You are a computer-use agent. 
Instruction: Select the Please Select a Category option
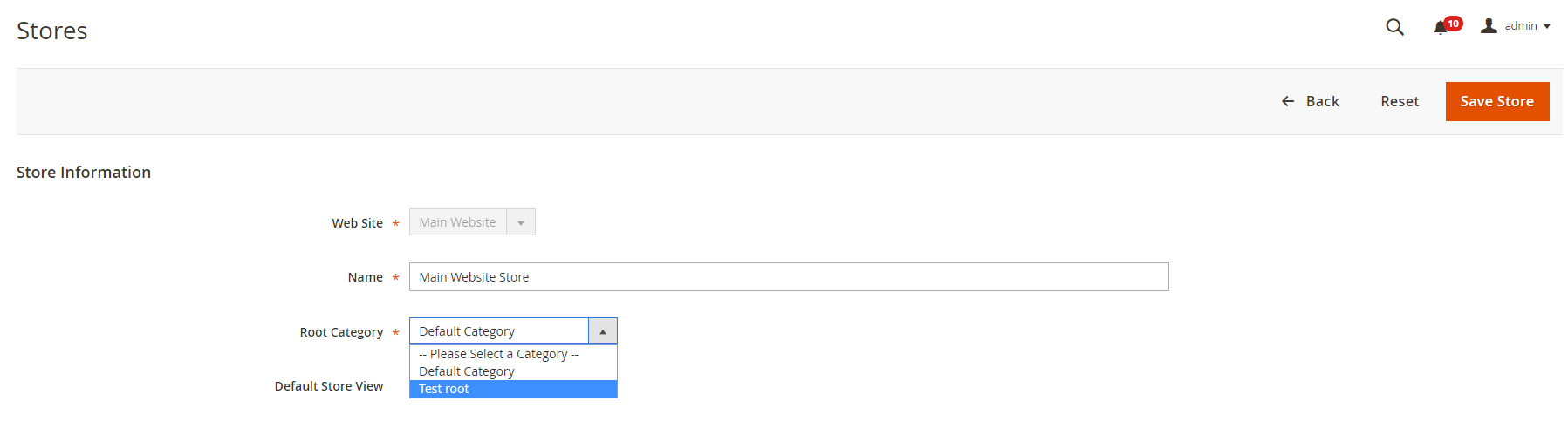pos(513,354)
